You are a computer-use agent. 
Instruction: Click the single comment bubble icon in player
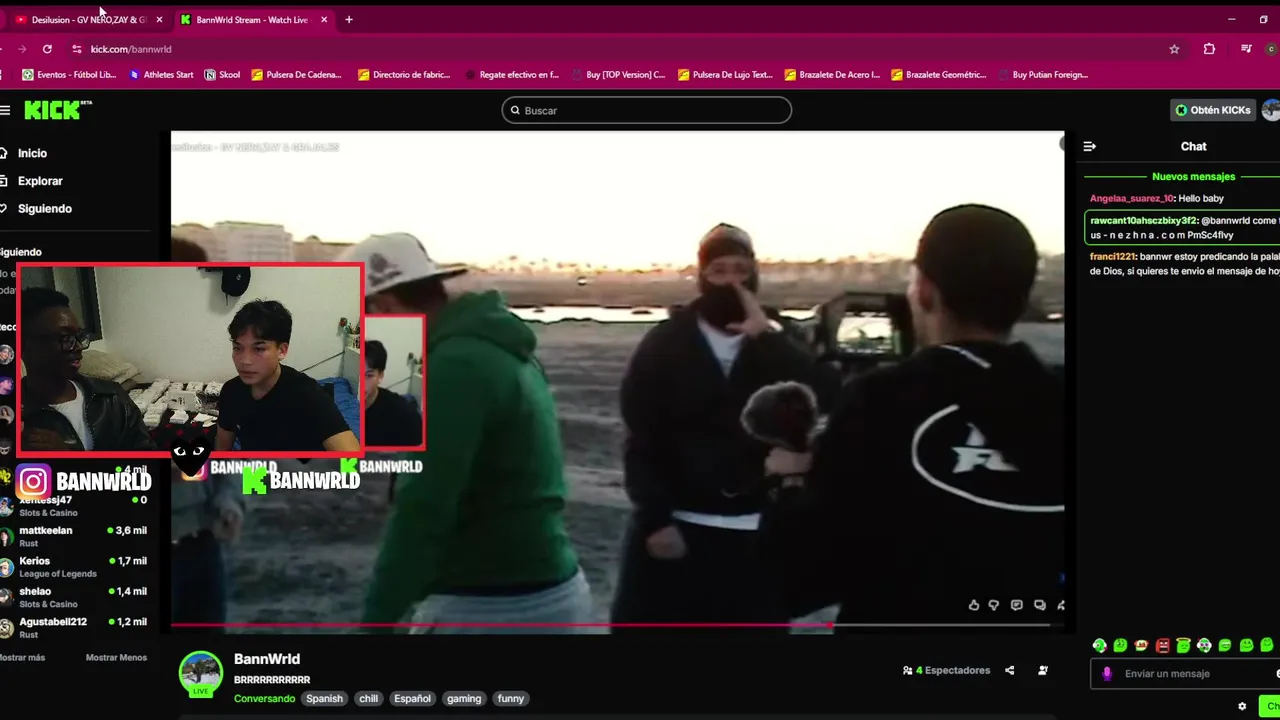(1017, 605)
